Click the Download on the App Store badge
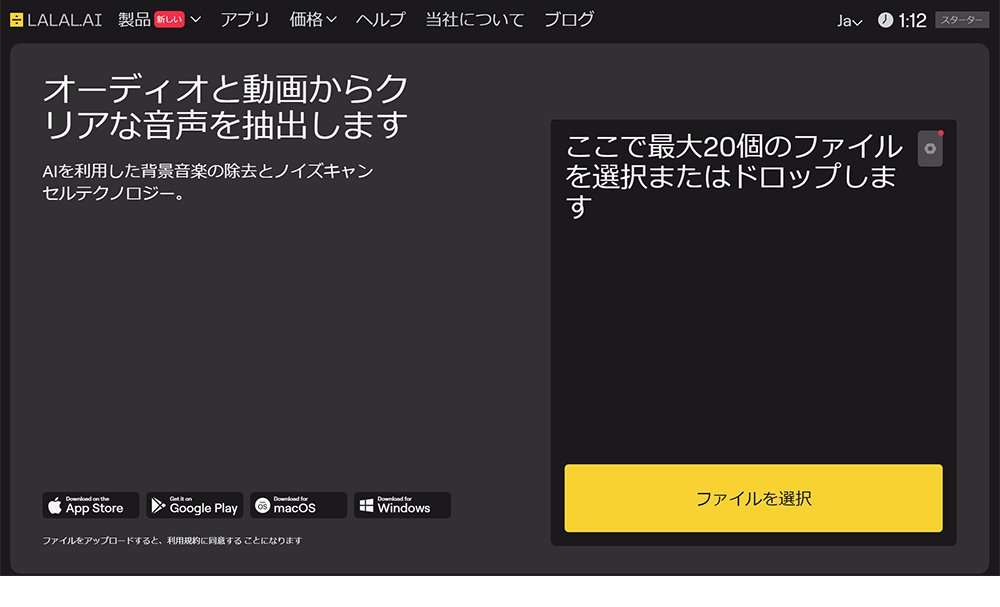Image resolution: width=1000 pixels, height=607 pixels. click(x=89, y=505)
